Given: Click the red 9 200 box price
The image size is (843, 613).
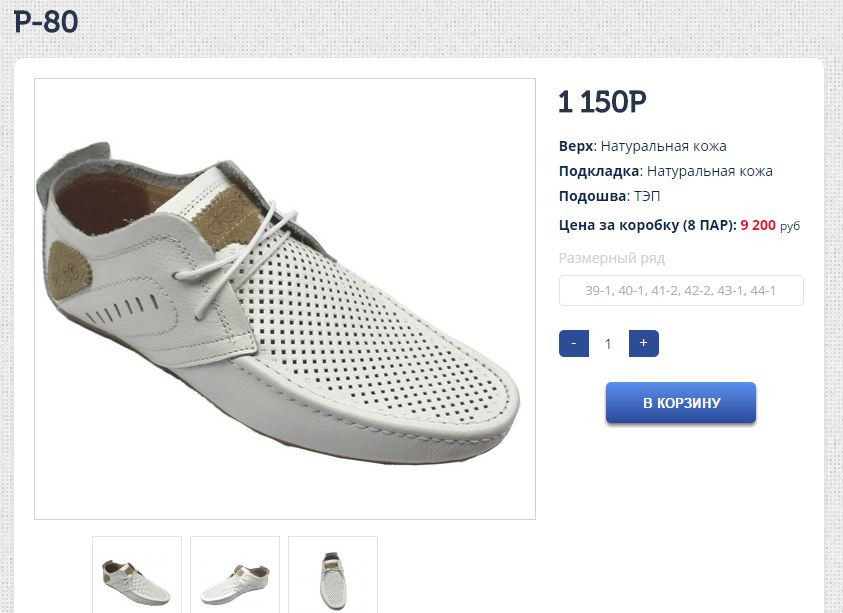Looking at the screenshot, I should [758, 225].
